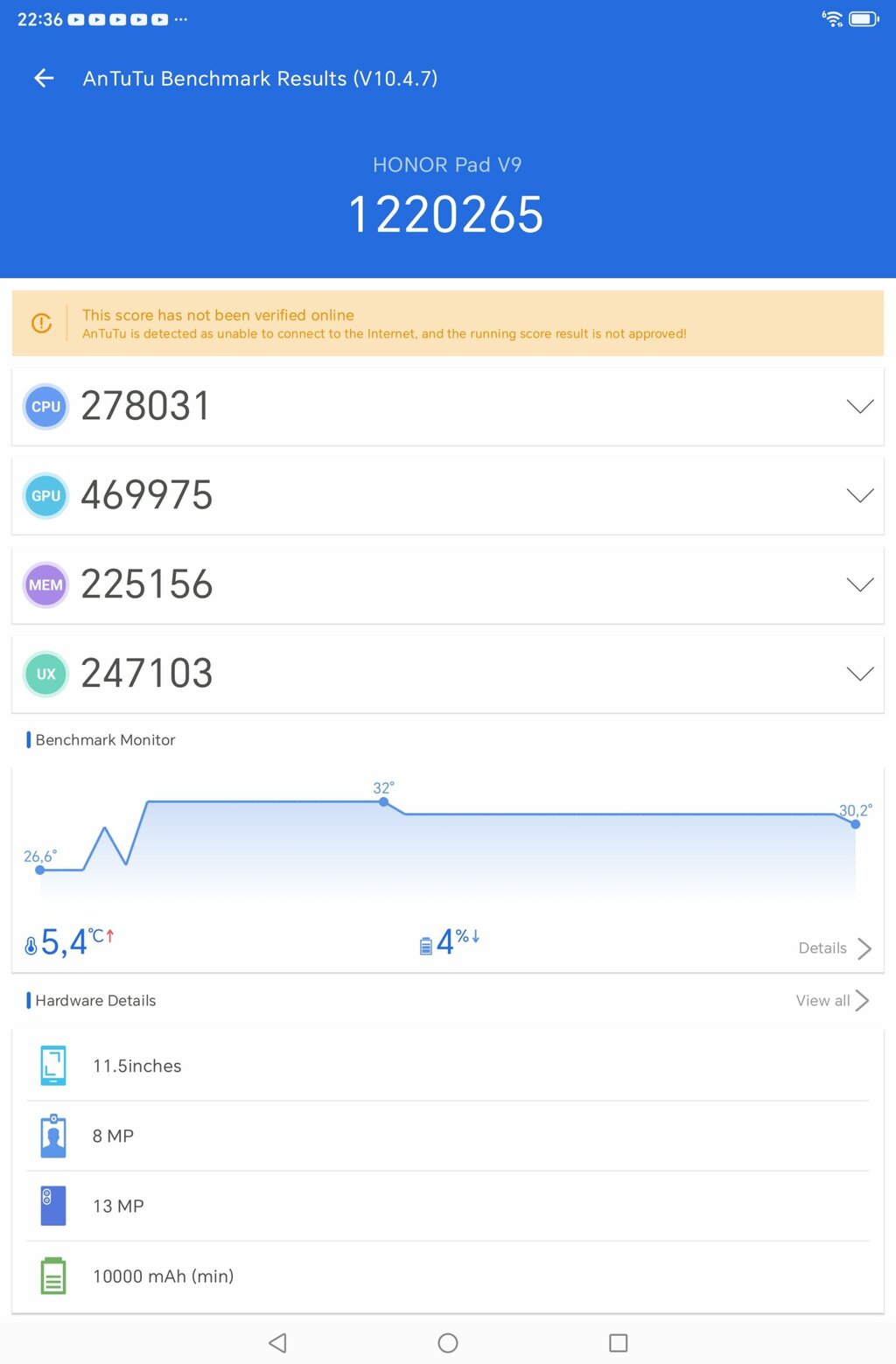This screenshot has width=896, height=1364.
Task: Tap the 32° peak temperature point
Action: point(383,801)
